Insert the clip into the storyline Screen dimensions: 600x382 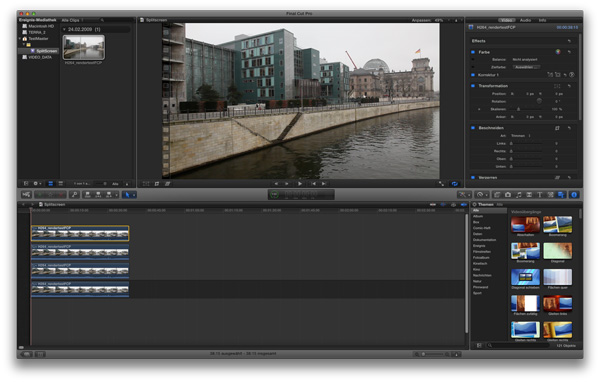[x=98, y=195]
